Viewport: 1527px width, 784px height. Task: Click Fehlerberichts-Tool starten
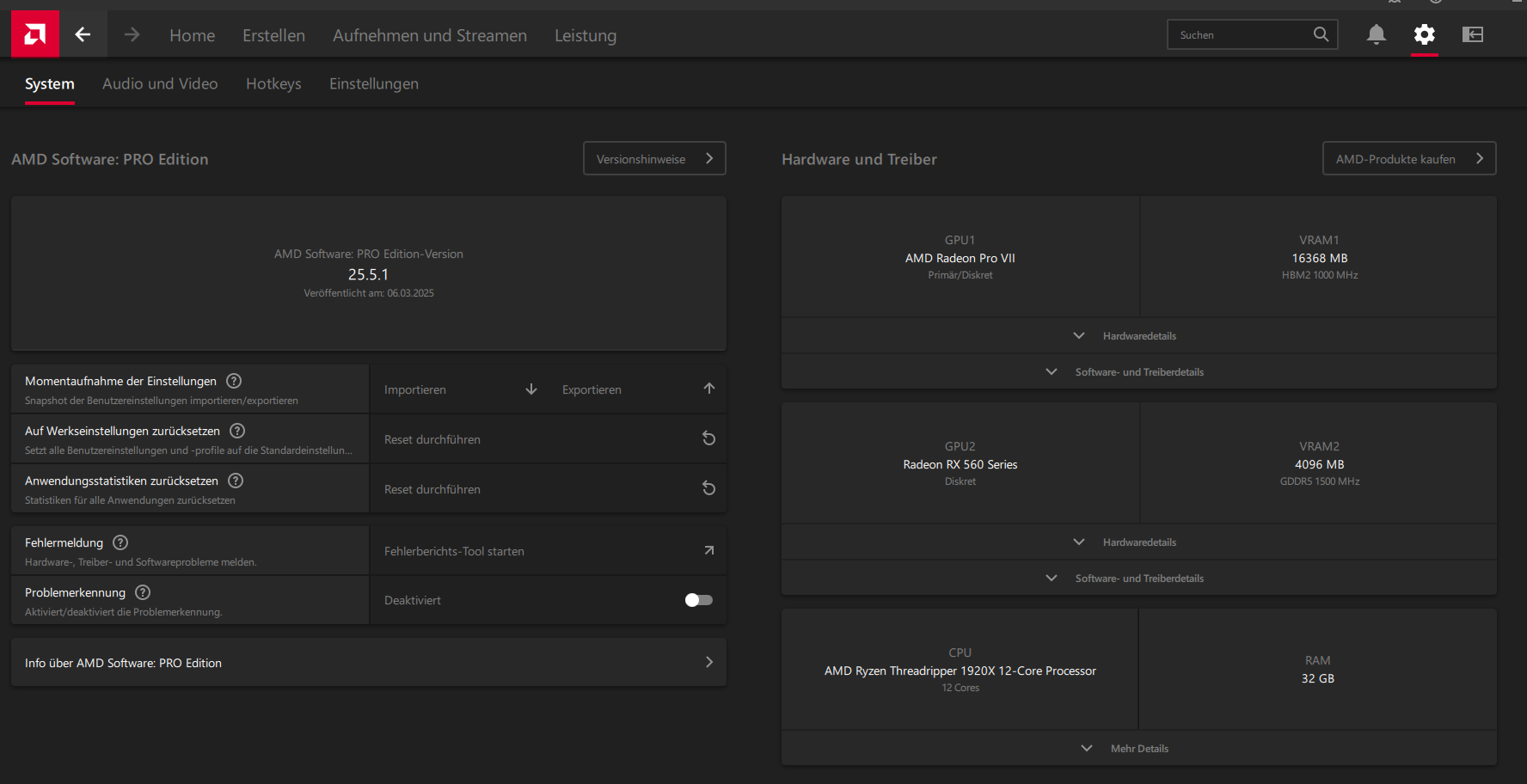454,552
